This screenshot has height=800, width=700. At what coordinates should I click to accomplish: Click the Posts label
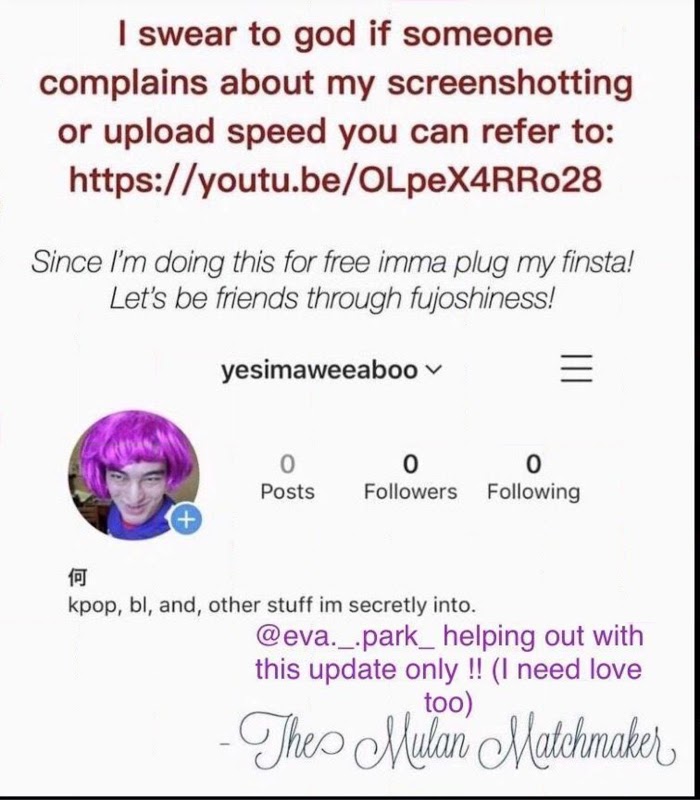tap(287, 492)
